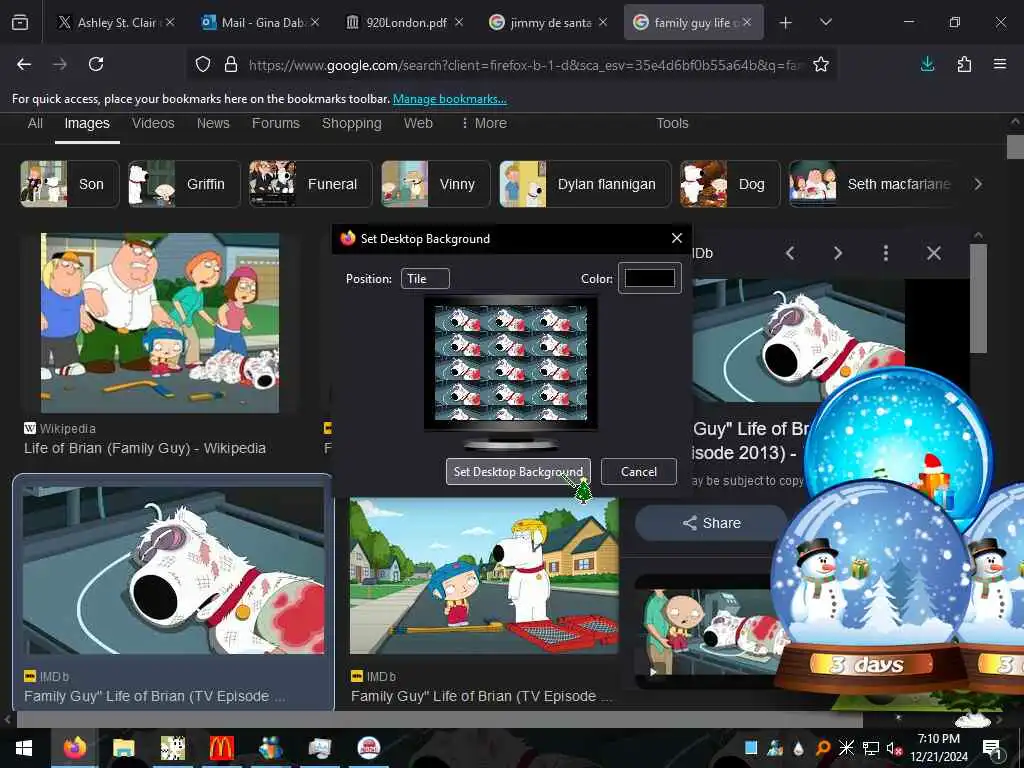Open the Manage bookmarks link

pos(449,99)
